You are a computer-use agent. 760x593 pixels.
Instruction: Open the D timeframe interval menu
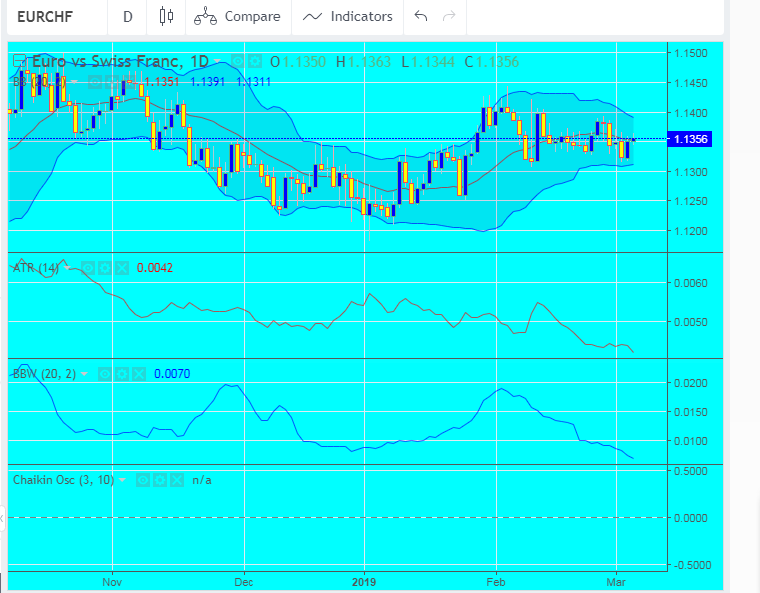pyautogui.click(x=127, y=17)
